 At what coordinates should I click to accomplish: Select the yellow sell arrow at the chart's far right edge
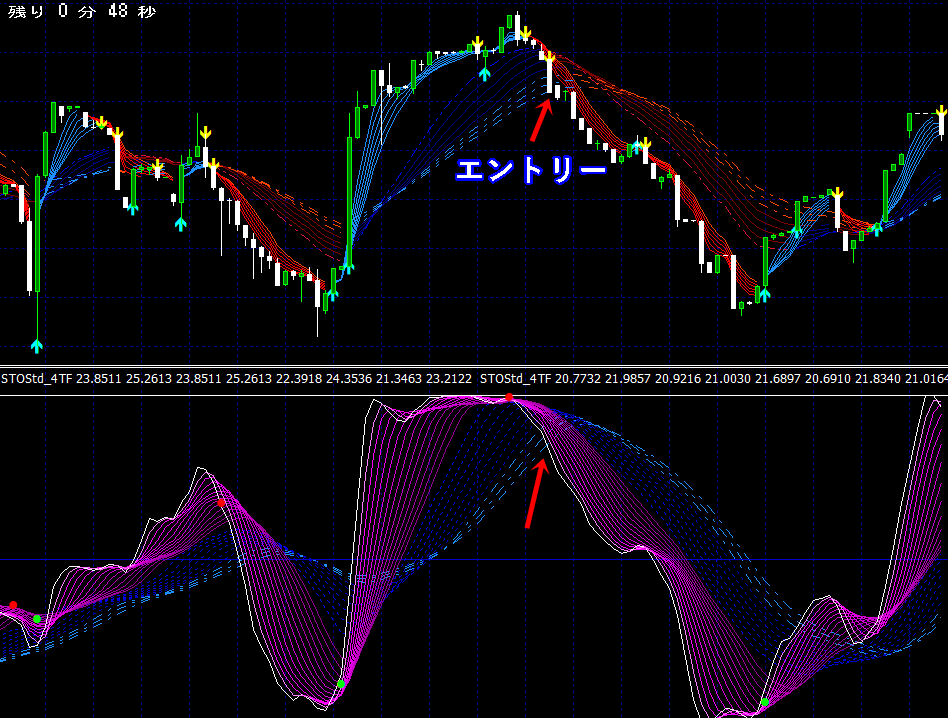(x=941, y=111)
